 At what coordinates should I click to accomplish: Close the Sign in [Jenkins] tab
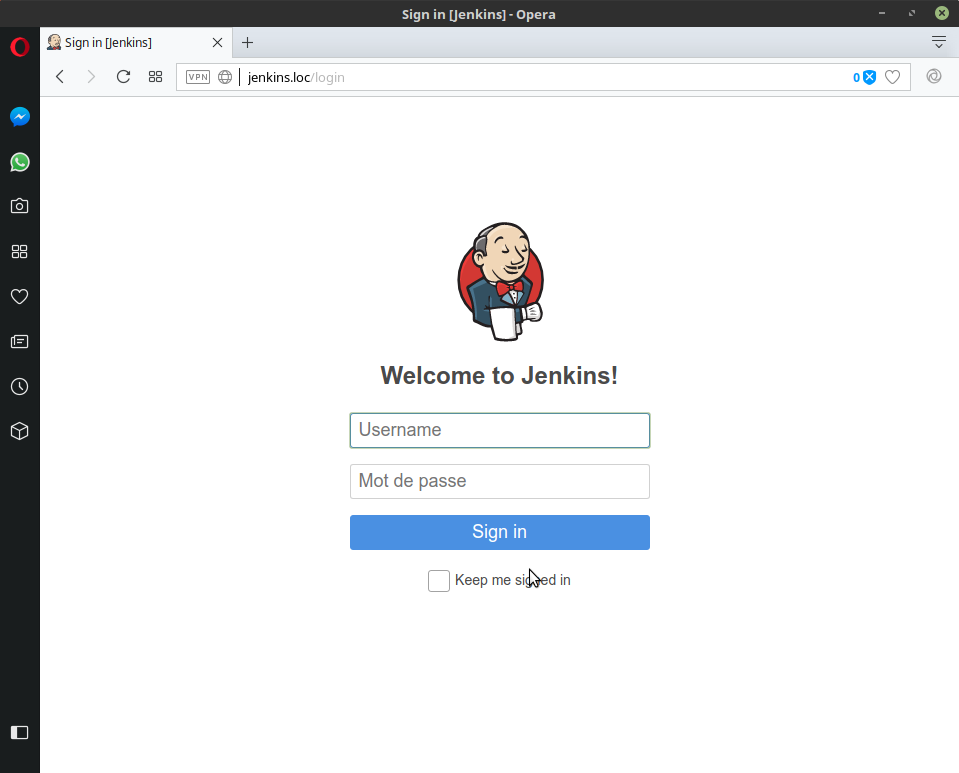(217, 43)
